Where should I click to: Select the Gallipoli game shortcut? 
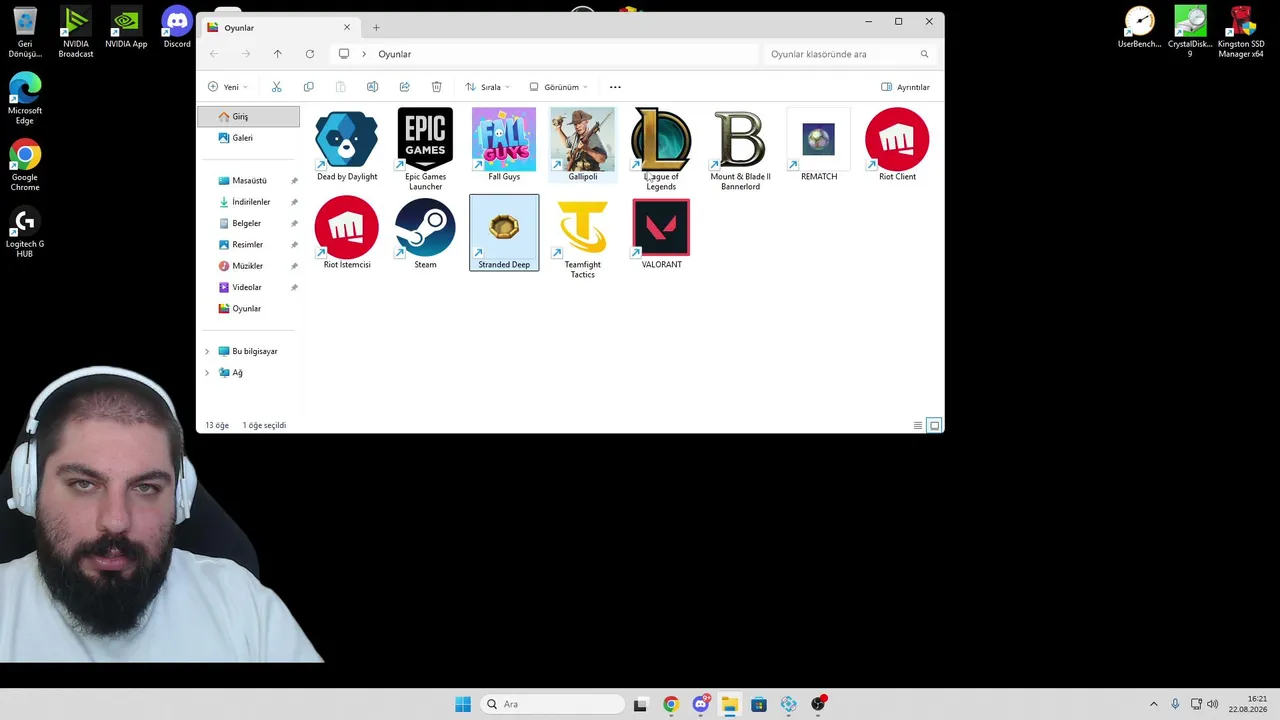[x=582, y=146]
